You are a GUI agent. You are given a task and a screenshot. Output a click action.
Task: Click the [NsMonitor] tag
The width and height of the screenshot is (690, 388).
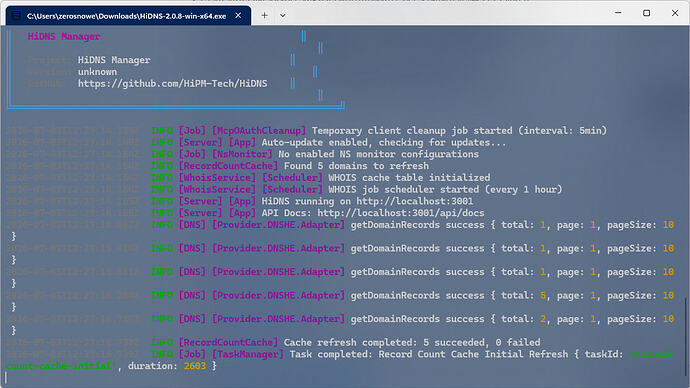(242, 154)
